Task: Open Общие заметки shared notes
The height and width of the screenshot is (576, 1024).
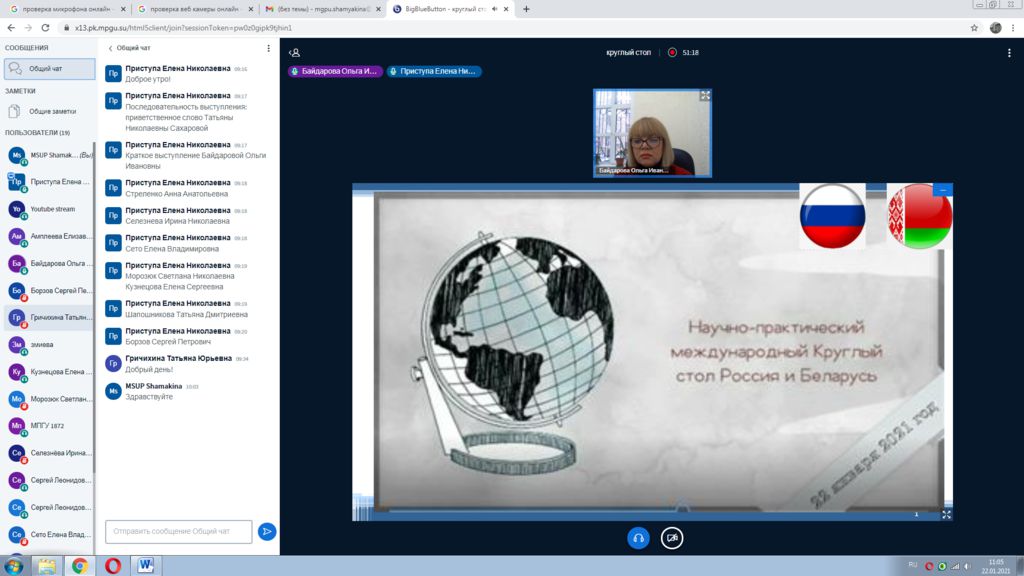Action: click(50, 112)
